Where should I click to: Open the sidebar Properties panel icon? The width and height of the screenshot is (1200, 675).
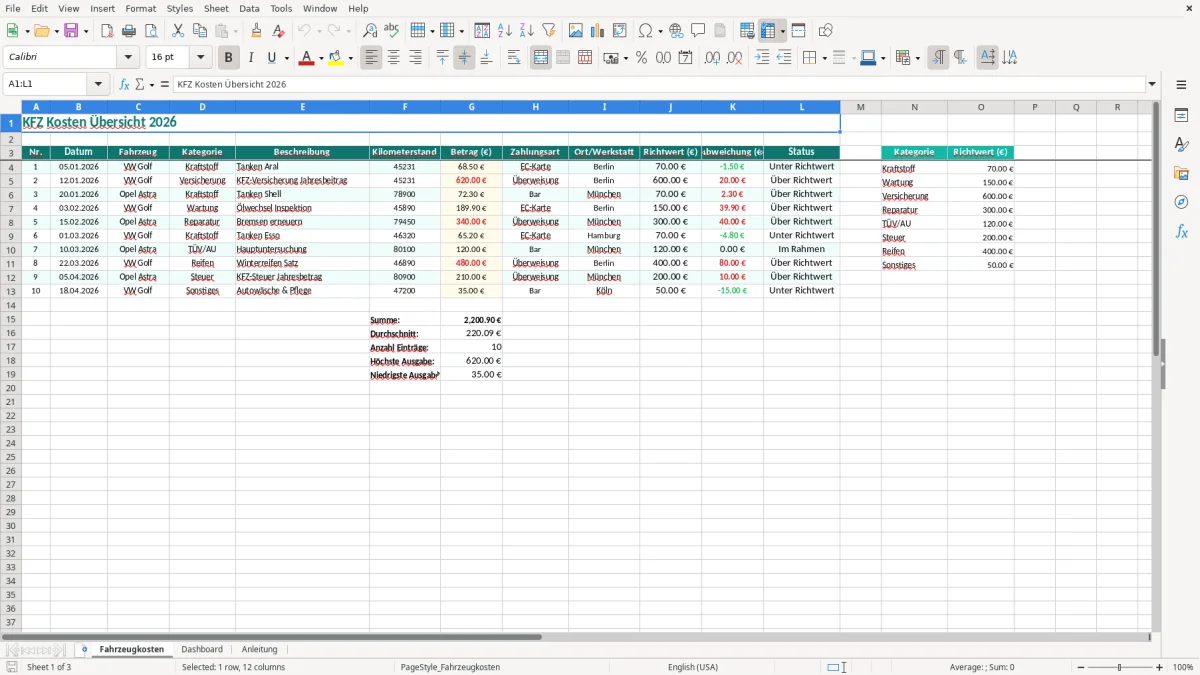pyautogui.click(x=1181, y=116)
